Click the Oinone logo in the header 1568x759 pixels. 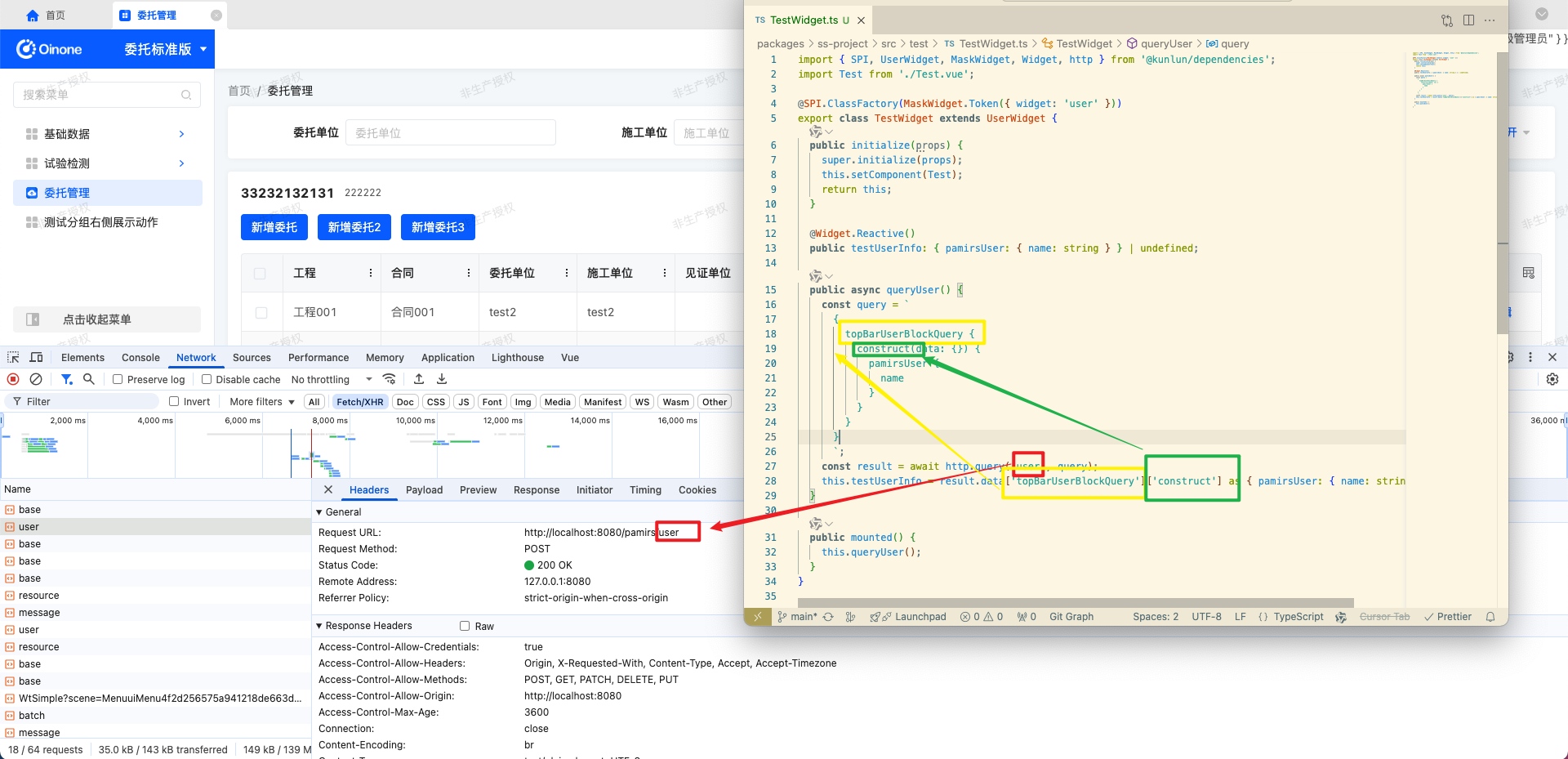click(x=50, y=49)
